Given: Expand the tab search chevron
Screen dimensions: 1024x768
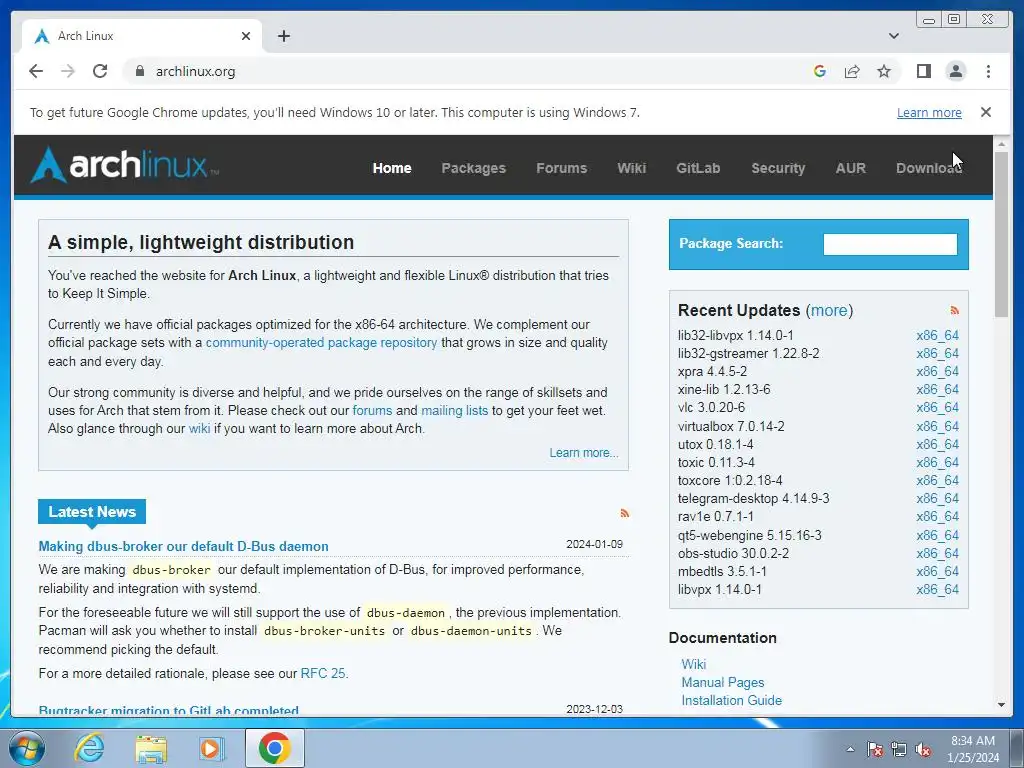Looking at the screenshot, I should pyautogui.click(x=894, y=36).
